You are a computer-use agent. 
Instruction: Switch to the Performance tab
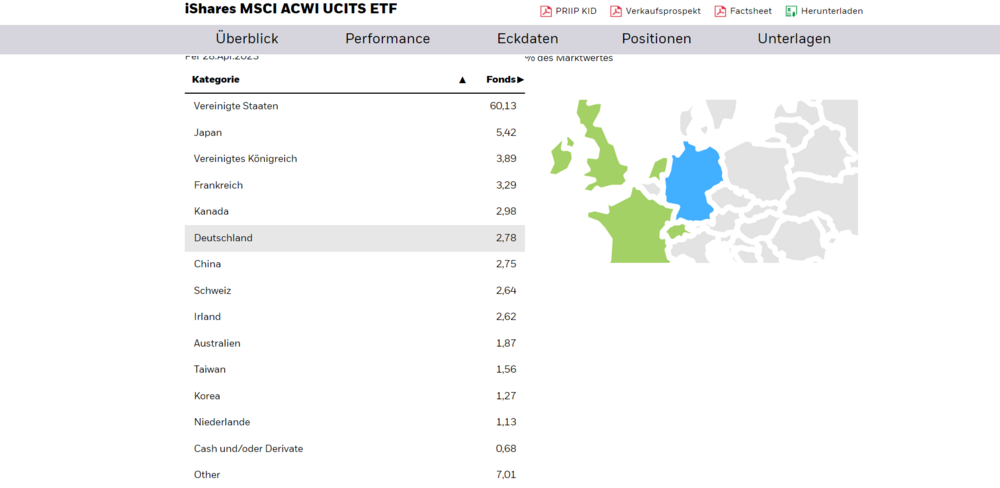point(388,39)
